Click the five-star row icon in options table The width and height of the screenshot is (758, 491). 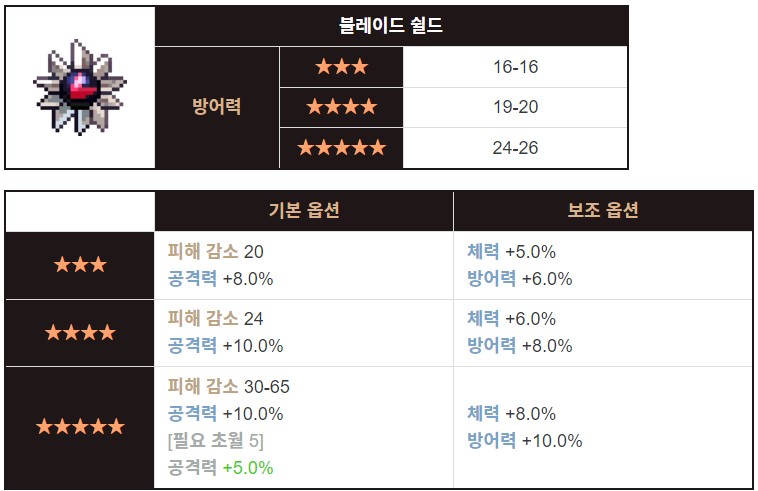pyautogui.click(x=79, y=427)
